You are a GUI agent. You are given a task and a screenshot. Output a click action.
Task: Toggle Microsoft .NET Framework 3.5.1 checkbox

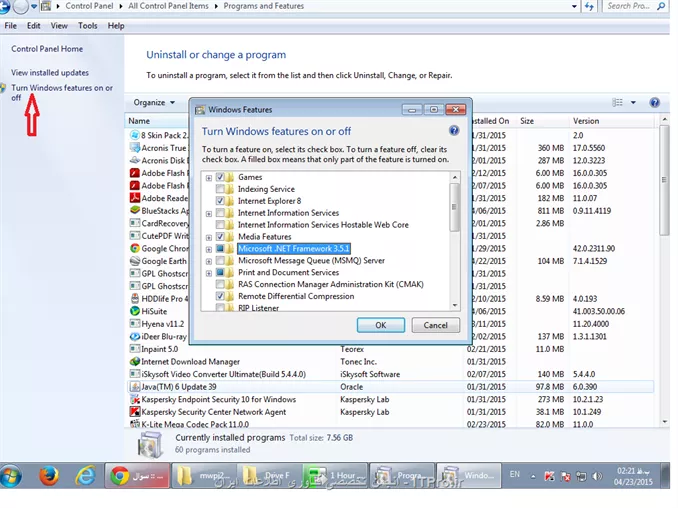click(220, 249)
